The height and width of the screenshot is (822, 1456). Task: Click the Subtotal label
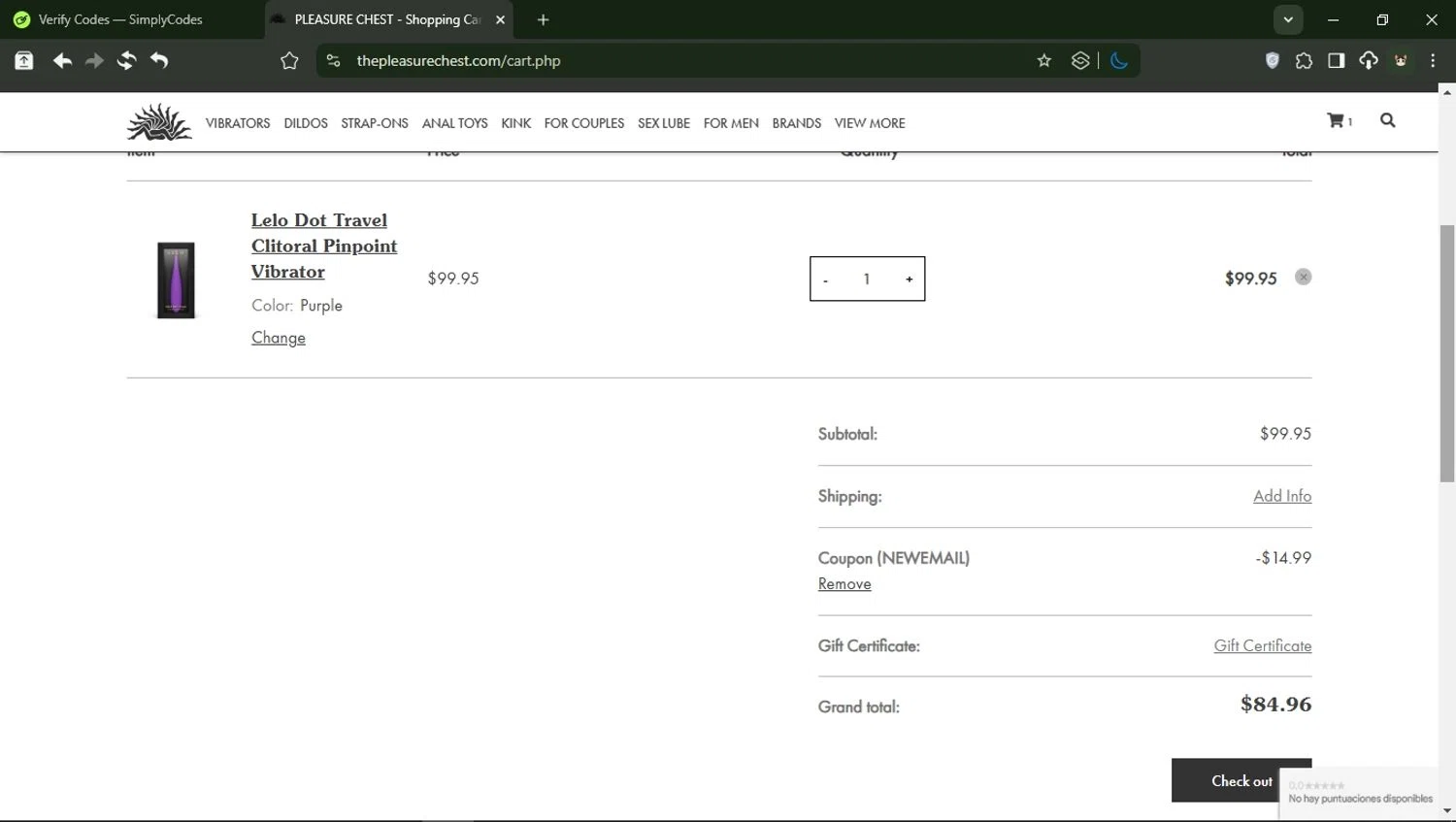coord(847,434)
